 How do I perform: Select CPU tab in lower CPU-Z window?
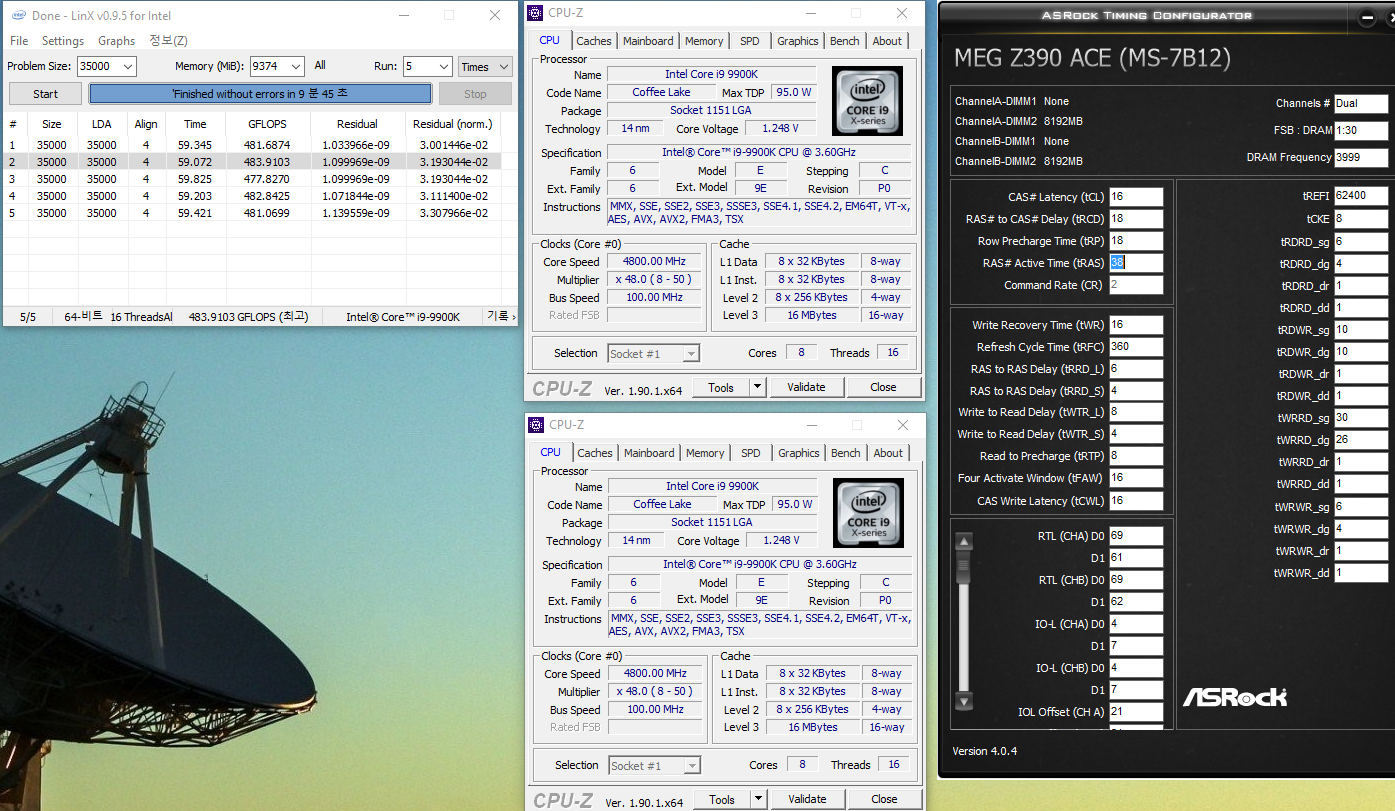[x=551, y=452]
